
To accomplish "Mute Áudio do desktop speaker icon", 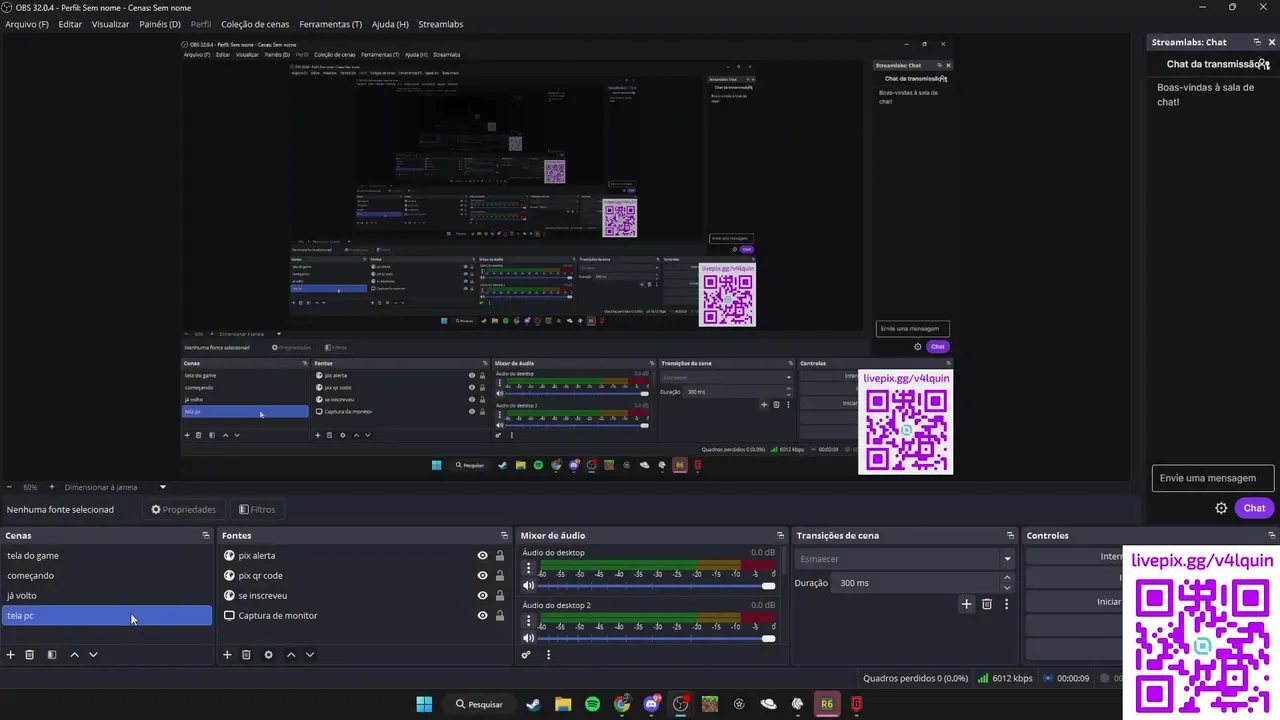I will (x=529, y=585).
